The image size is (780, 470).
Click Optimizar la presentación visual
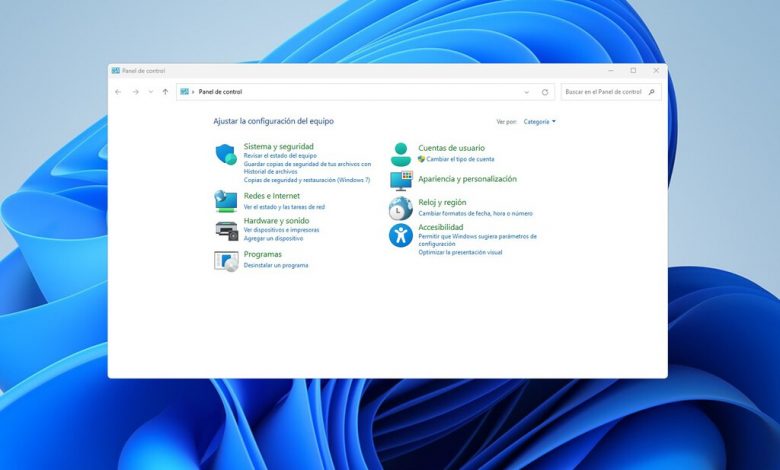click(x=460, y=253)
